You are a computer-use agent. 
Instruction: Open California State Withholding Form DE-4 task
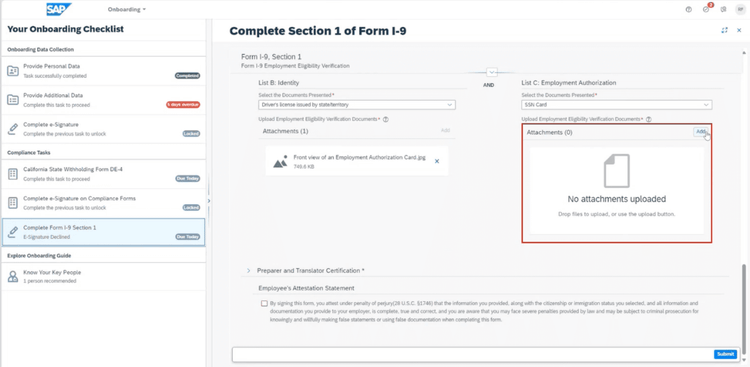pos(103,174)
